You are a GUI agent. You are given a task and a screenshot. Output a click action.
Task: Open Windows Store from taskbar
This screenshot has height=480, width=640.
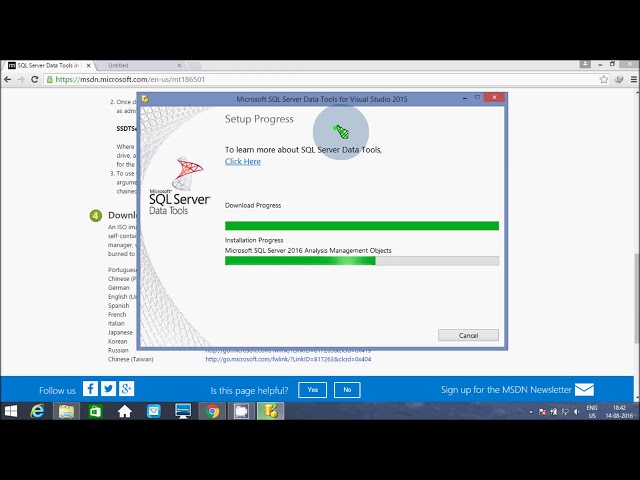pyautogui.click(x=95, y=411)
